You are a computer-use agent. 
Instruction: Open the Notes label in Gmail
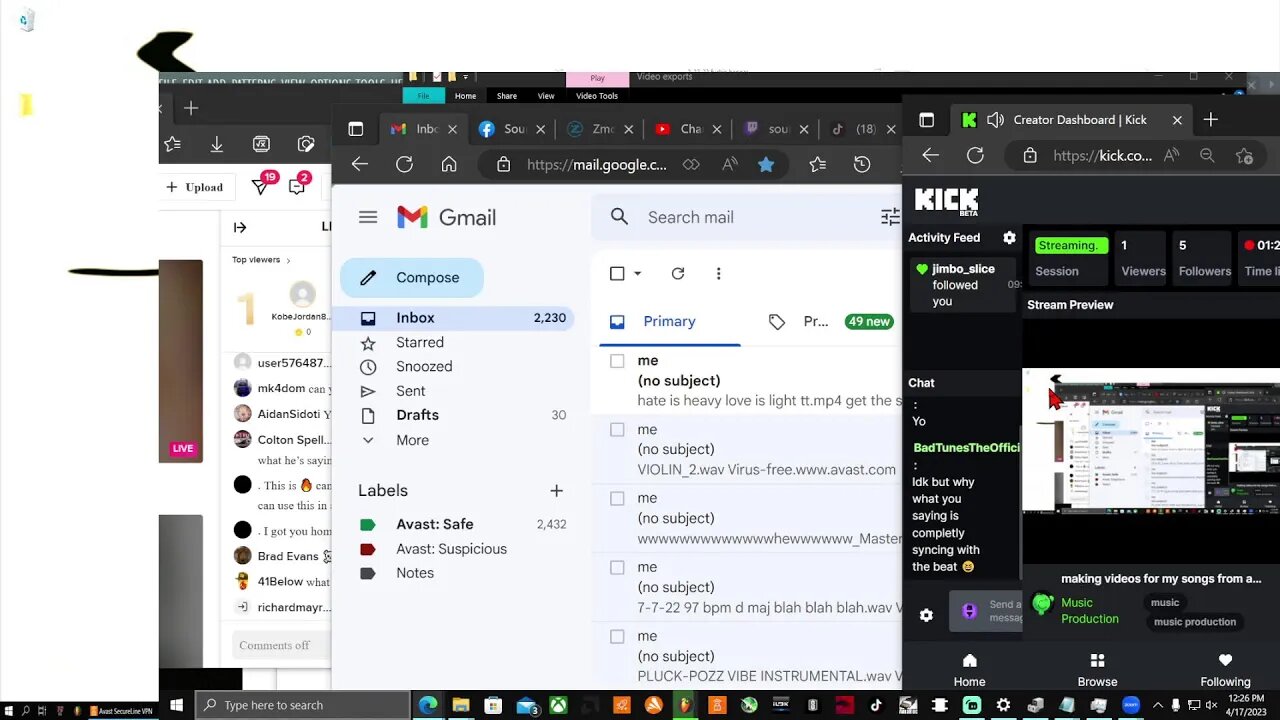415,573
